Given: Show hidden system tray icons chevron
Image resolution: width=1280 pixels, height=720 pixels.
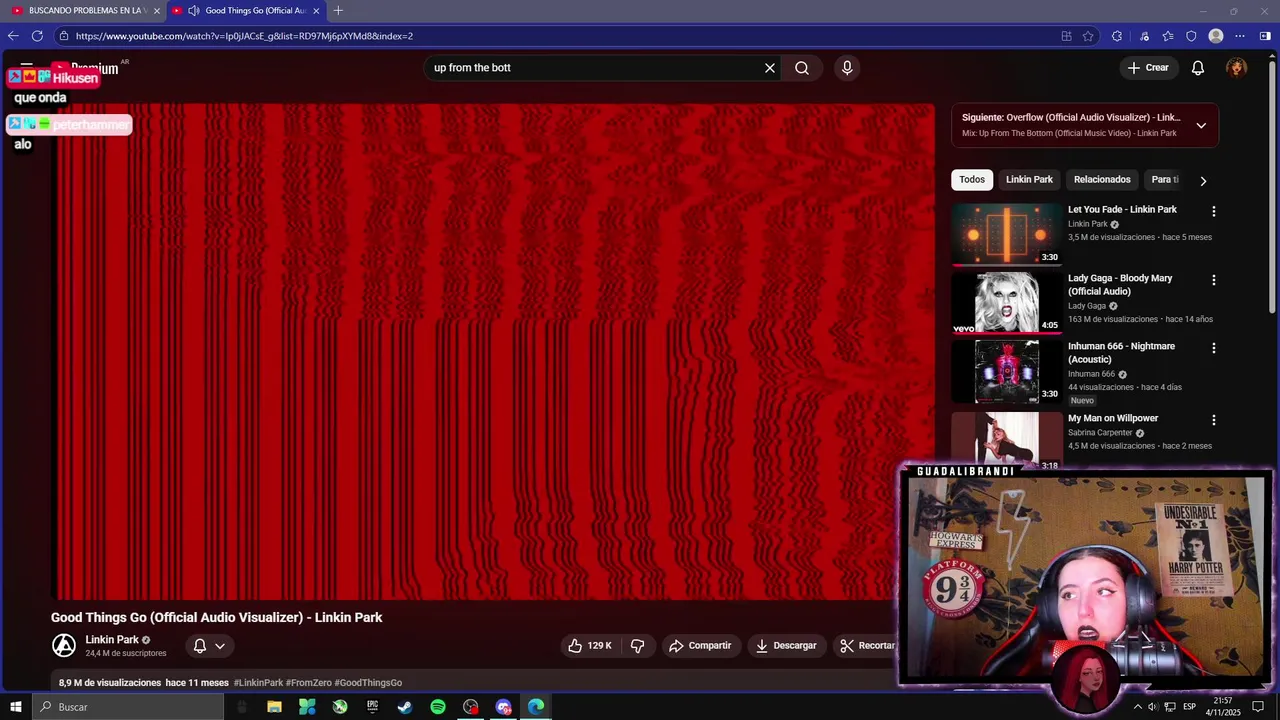Looking at the screenshot, I should coord(1137,707).
